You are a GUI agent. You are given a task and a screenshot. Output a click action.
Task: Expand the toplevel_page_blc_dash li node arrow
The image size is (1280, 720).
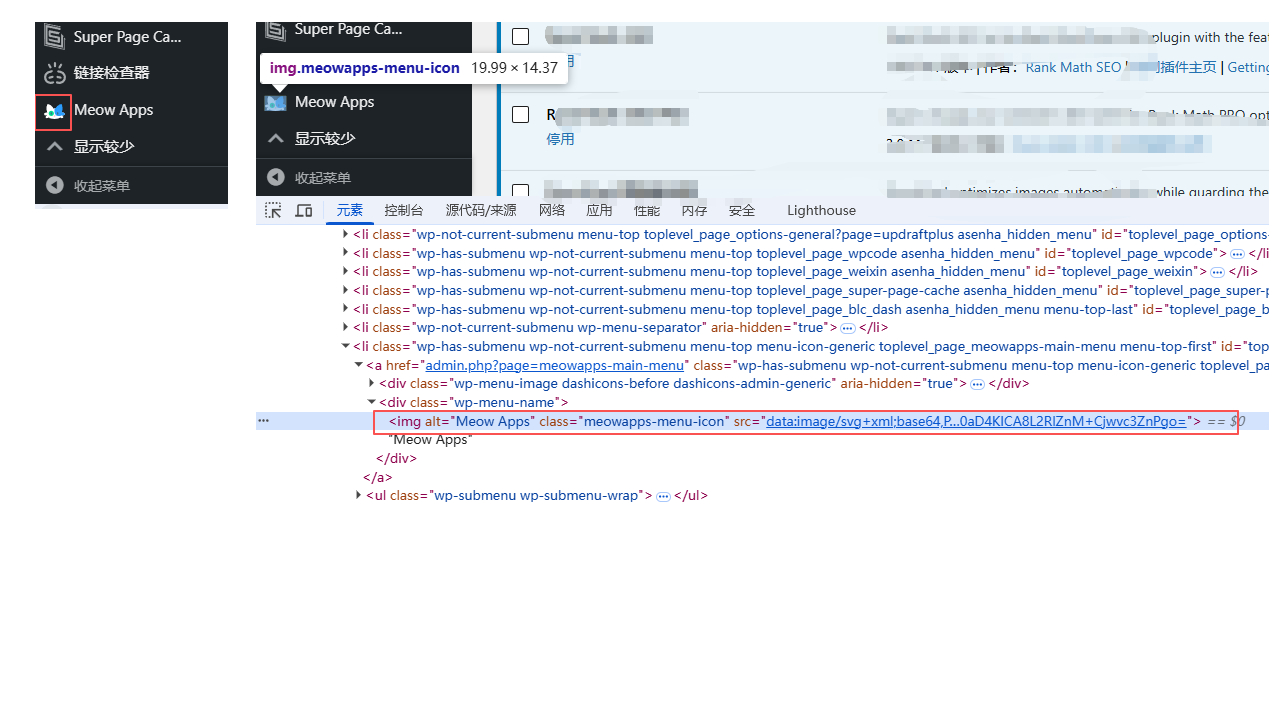(x=346, y=309)
